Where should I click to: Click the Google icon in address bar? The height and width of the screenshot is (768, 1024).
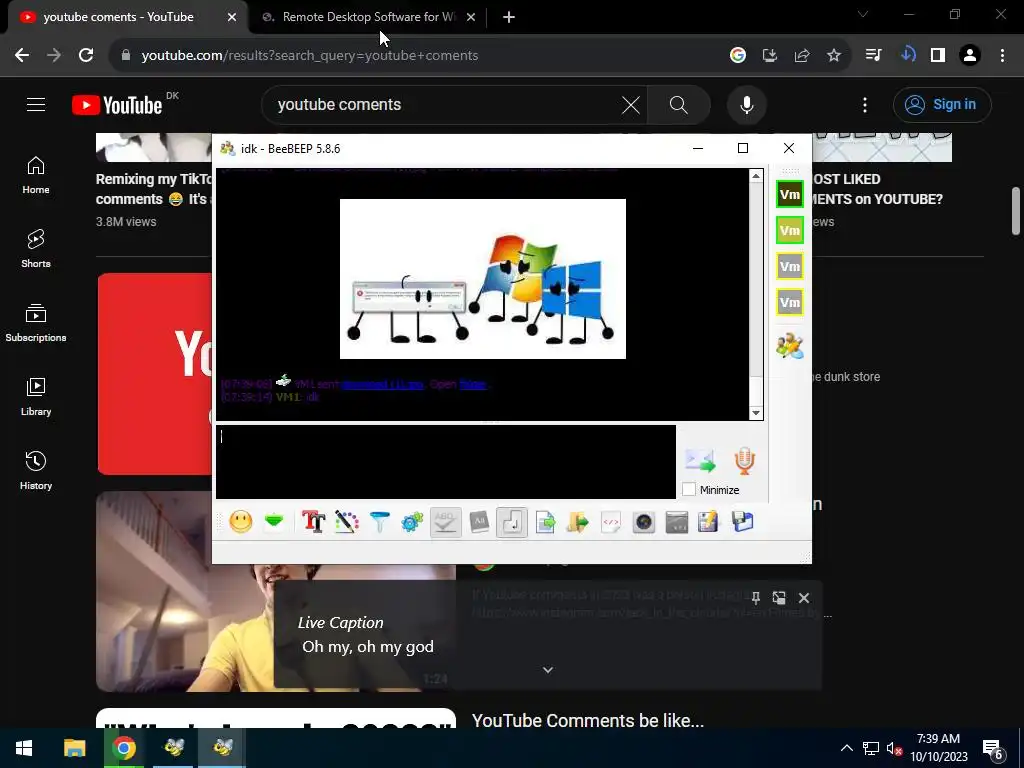click(x=738, y=56)
